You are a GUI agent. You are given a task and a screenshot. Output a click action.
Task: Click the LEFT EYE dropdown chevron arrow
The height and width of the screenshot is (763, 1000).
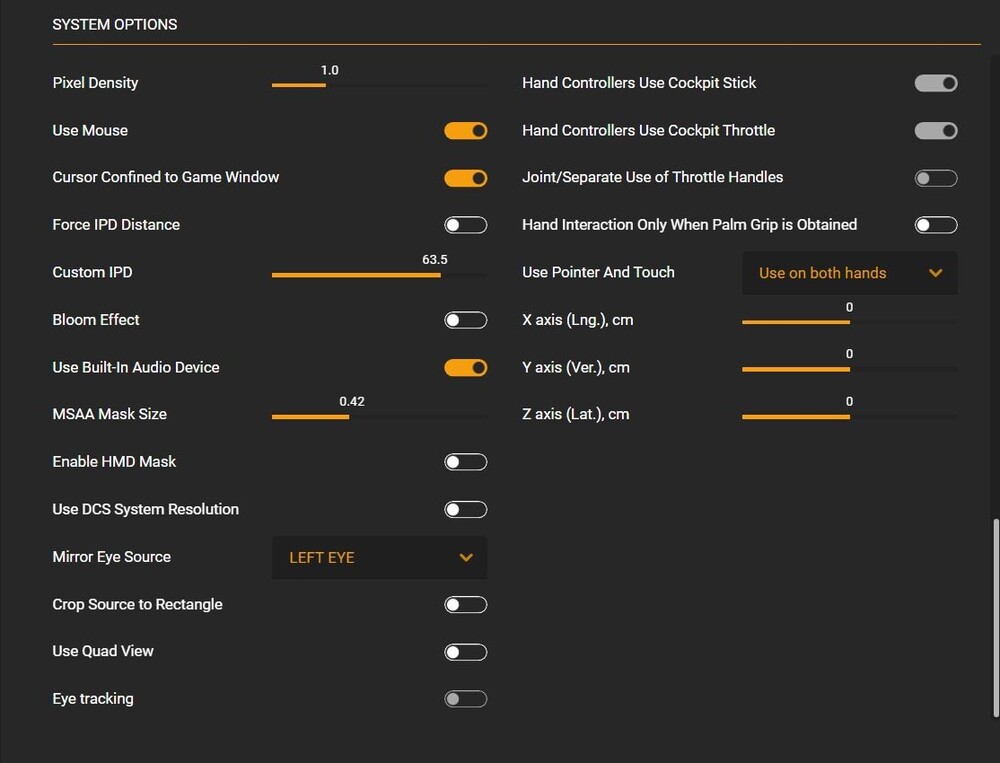[466, 558]
